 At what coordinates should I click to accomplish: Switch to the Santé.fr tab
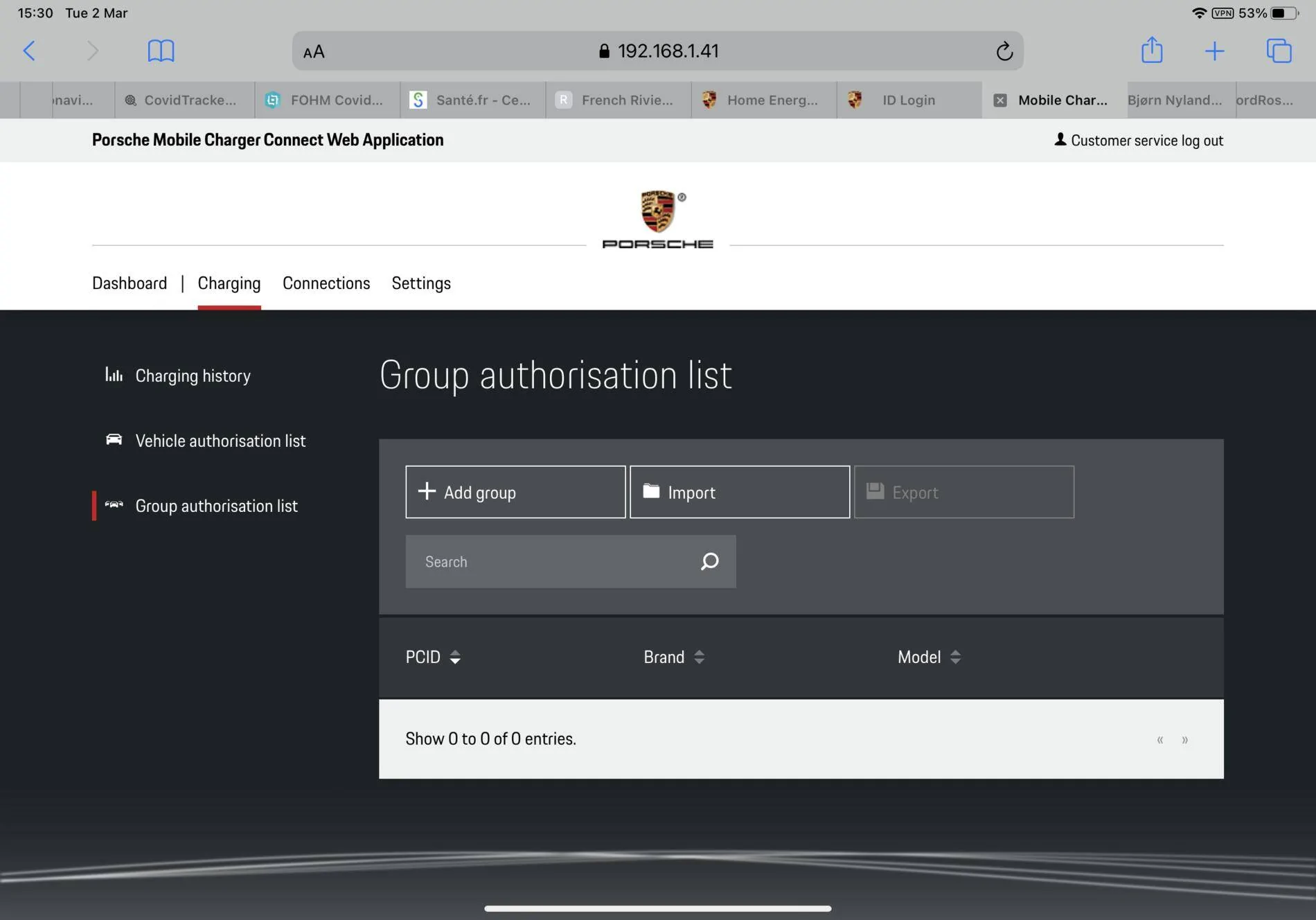click(473, 100)
